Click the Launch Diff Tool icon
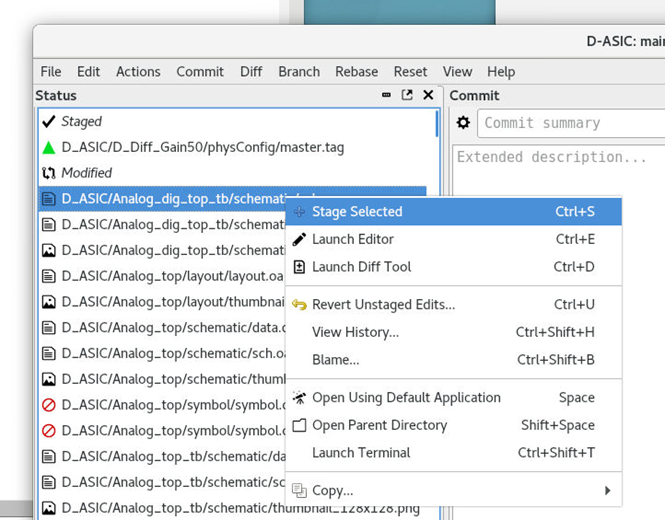The image size is (665, 520). pyautogui.click(x=299, y=267)
